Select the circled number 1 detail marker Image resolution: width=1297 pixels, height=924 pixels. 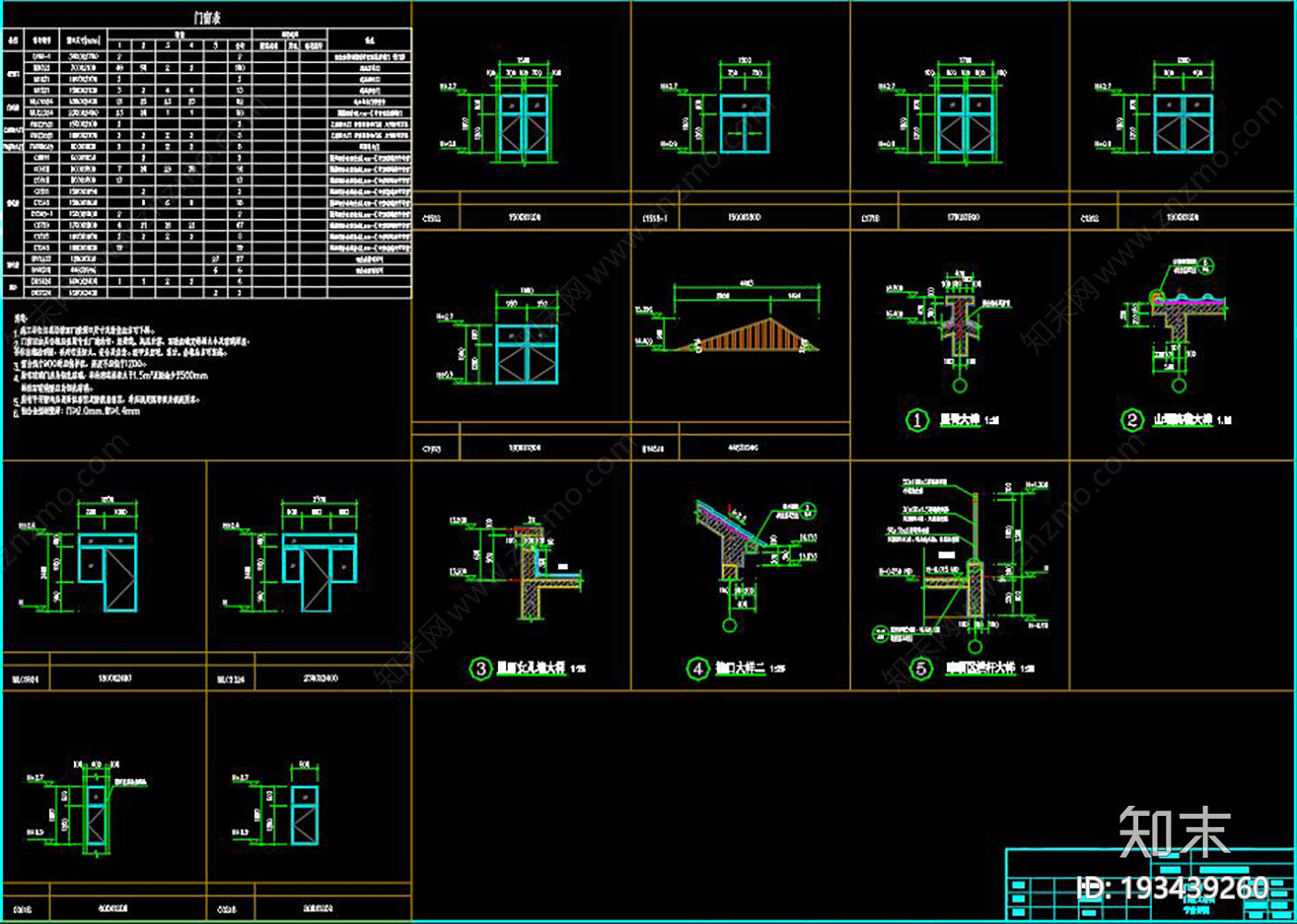[916, 420]
